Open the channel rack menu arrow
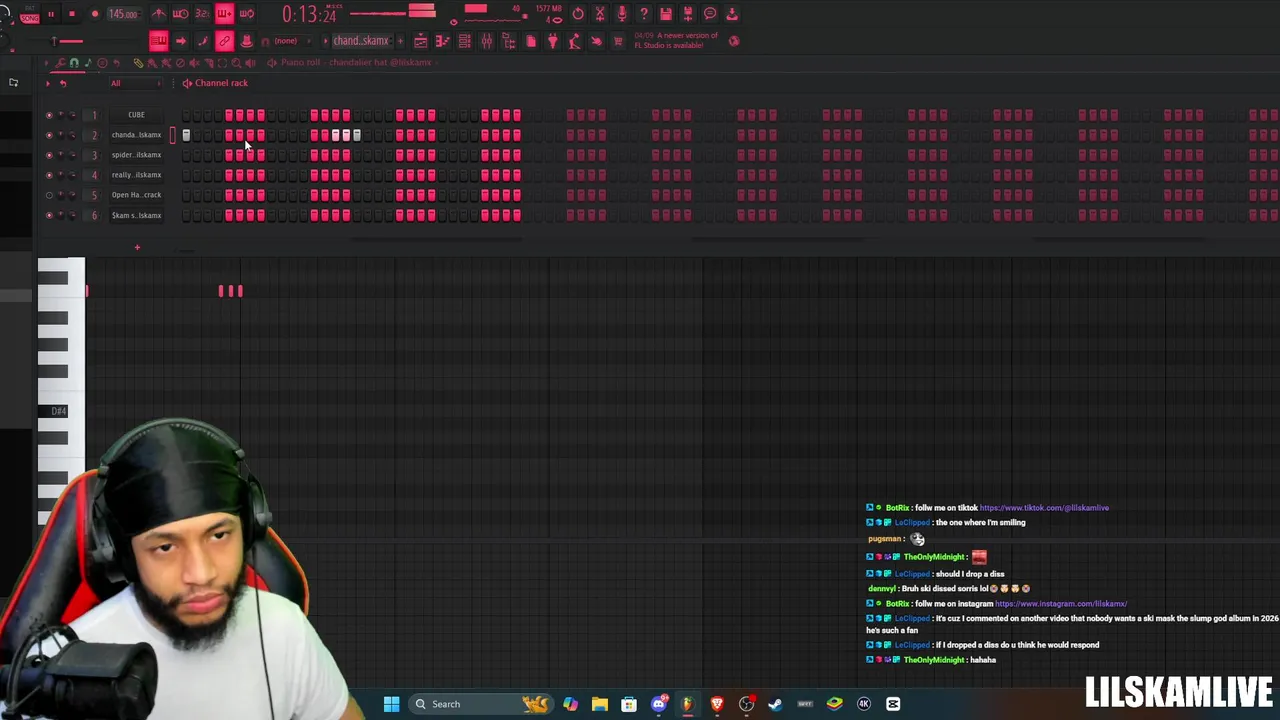Image resolution: width=1280 pixels, height=720 pixels. (47, 83)
